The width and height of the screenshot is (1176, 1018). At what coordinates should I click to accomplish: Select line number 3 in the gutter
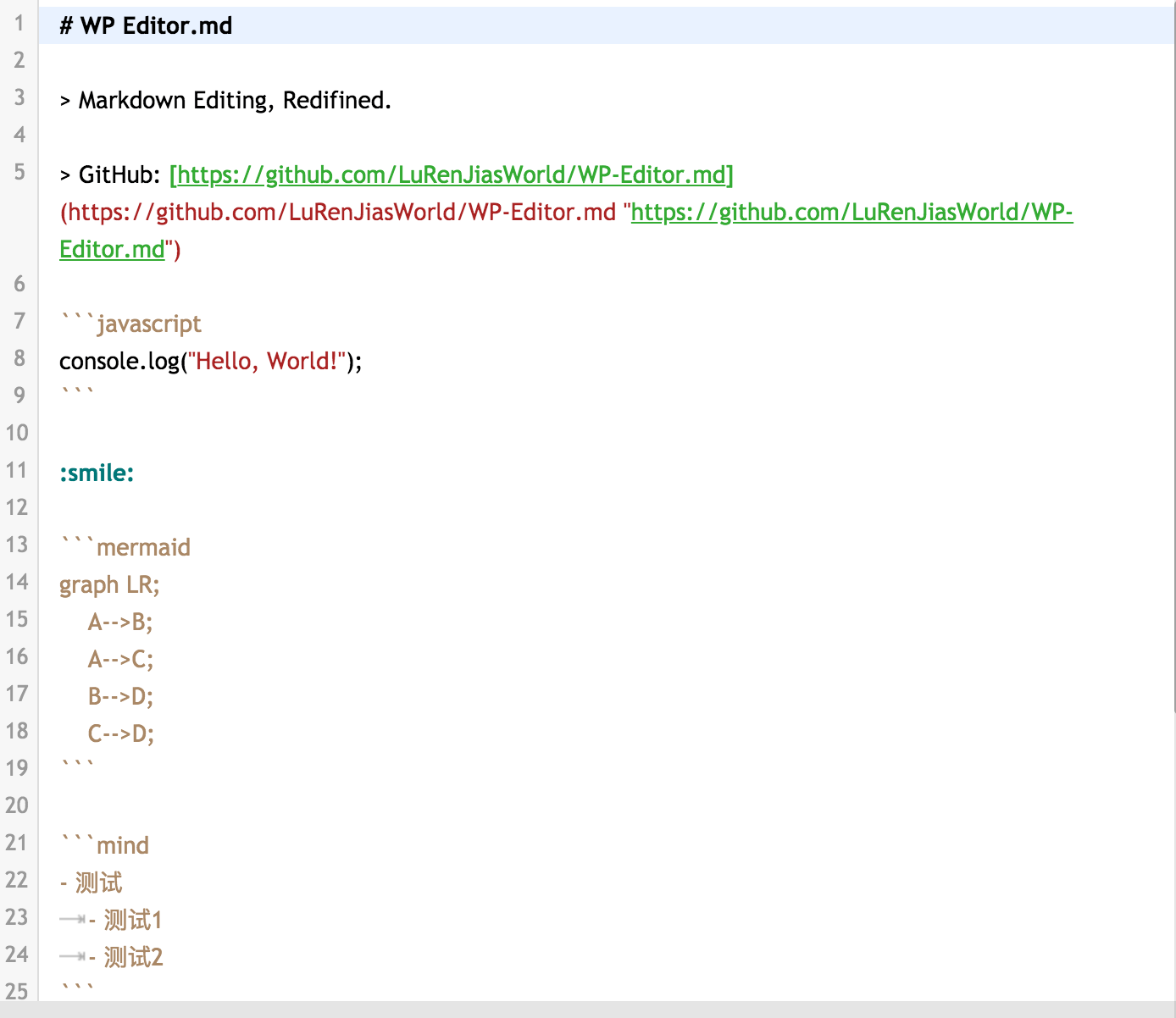click(19, 97)
